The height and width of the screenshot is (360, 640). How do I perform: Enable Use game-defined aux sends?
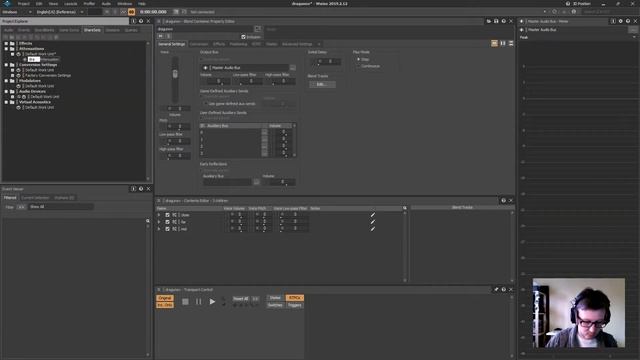(205, 104)
